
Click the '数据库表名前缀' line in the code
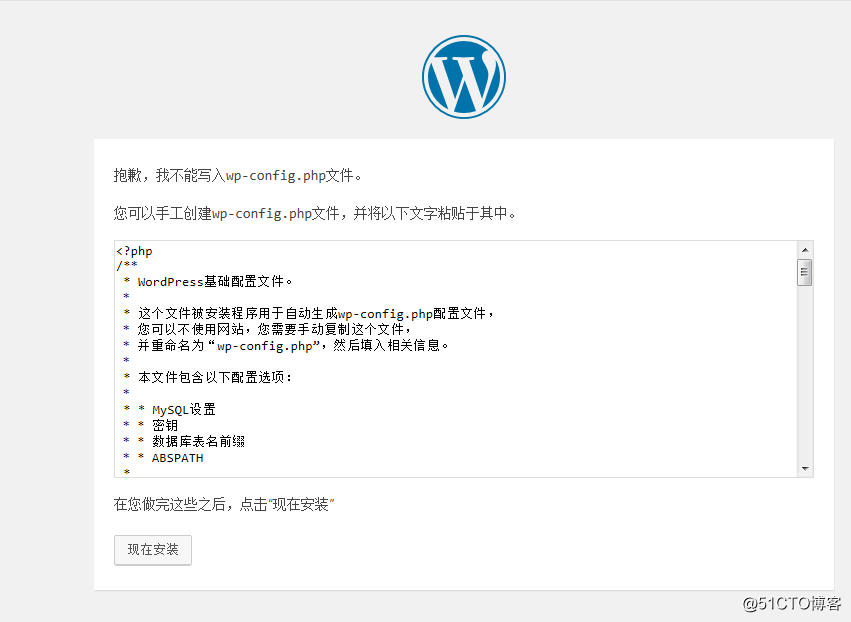click(x=198, y=441)
